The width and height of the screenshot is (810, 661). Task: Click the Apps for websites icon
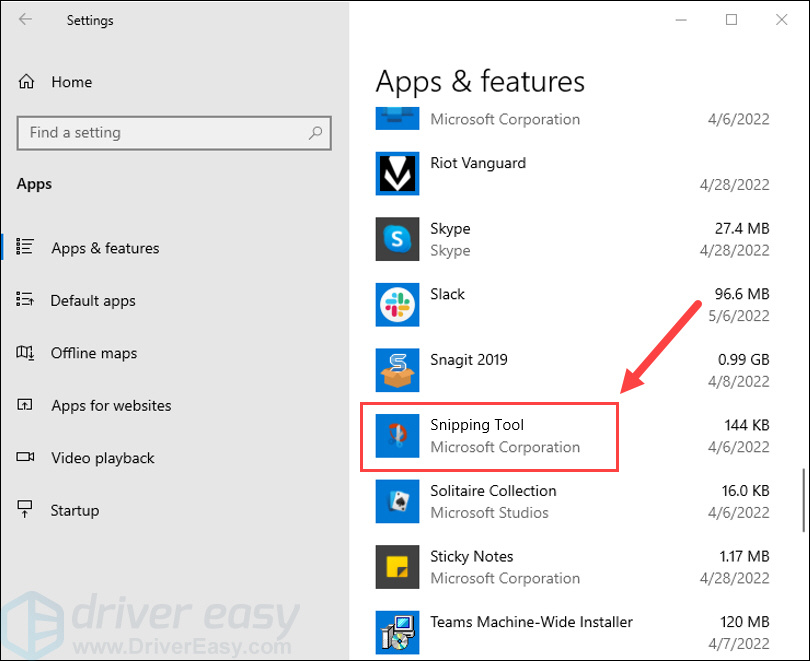coord(25,404)
